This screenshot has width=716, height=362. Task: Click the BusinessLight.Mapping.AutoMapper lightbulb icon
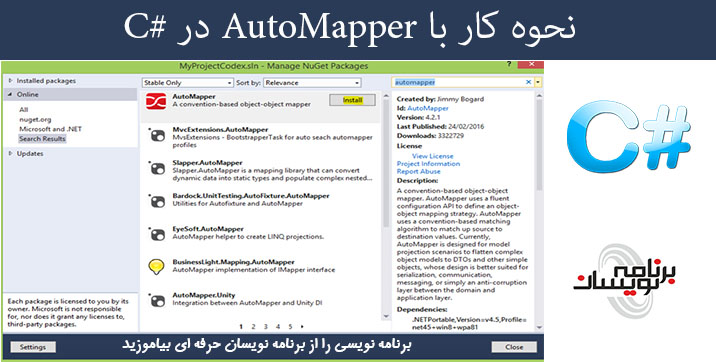pos(156,267)
